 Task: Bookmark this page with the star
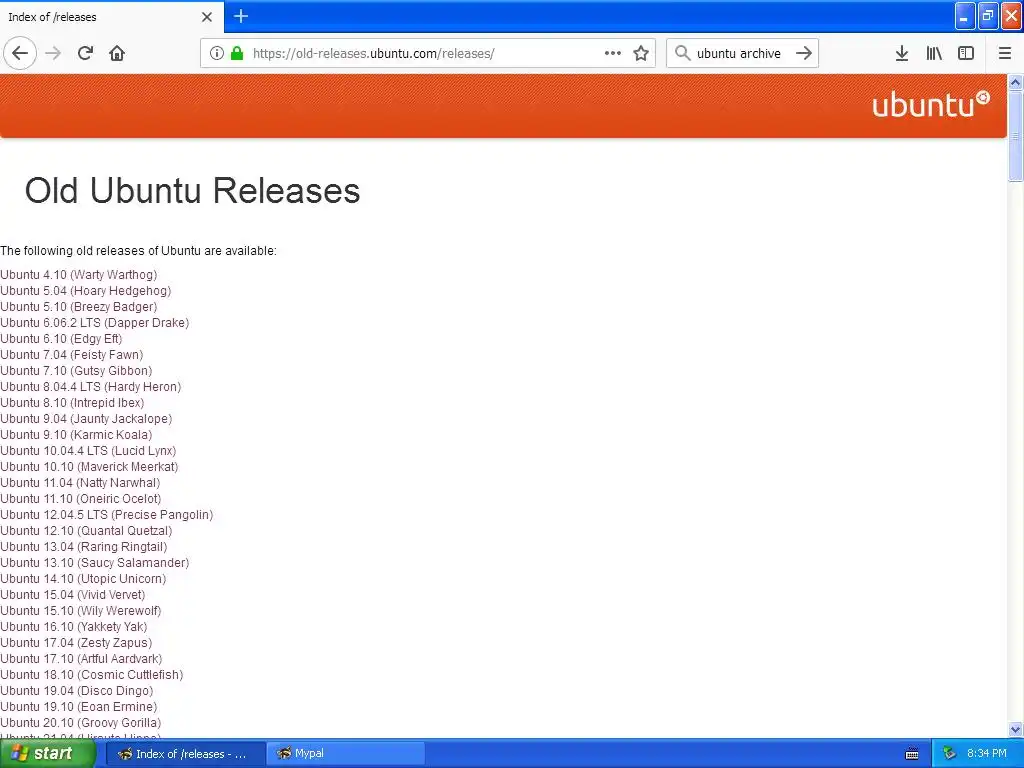641,53
